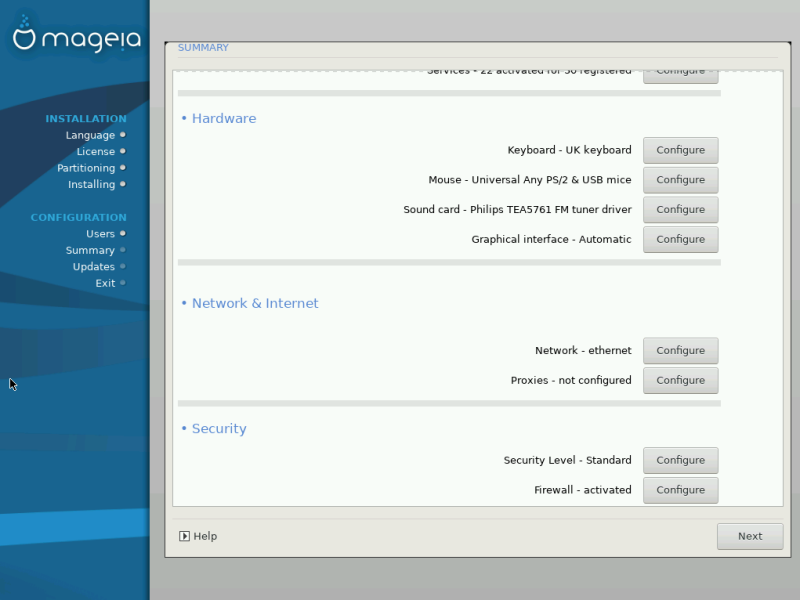Click the Security section heading

219,429
